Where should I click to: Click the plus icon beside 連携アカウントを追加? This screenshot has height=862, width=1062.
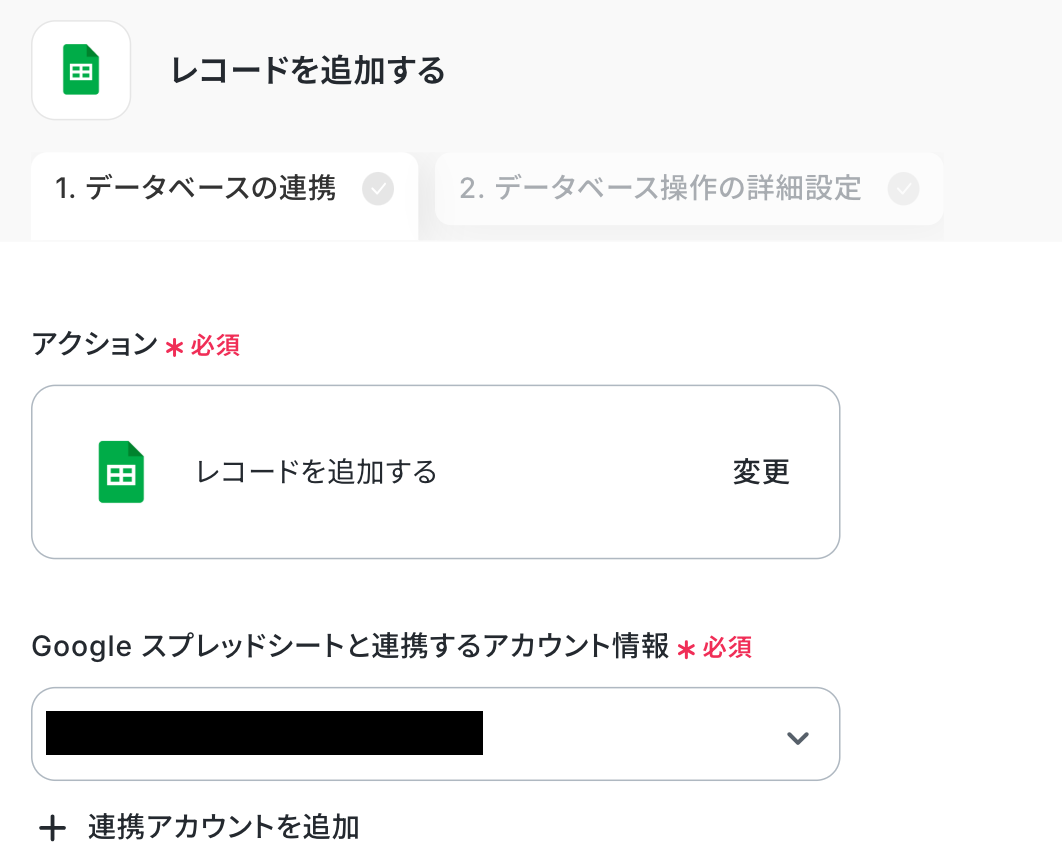(52, 828)
